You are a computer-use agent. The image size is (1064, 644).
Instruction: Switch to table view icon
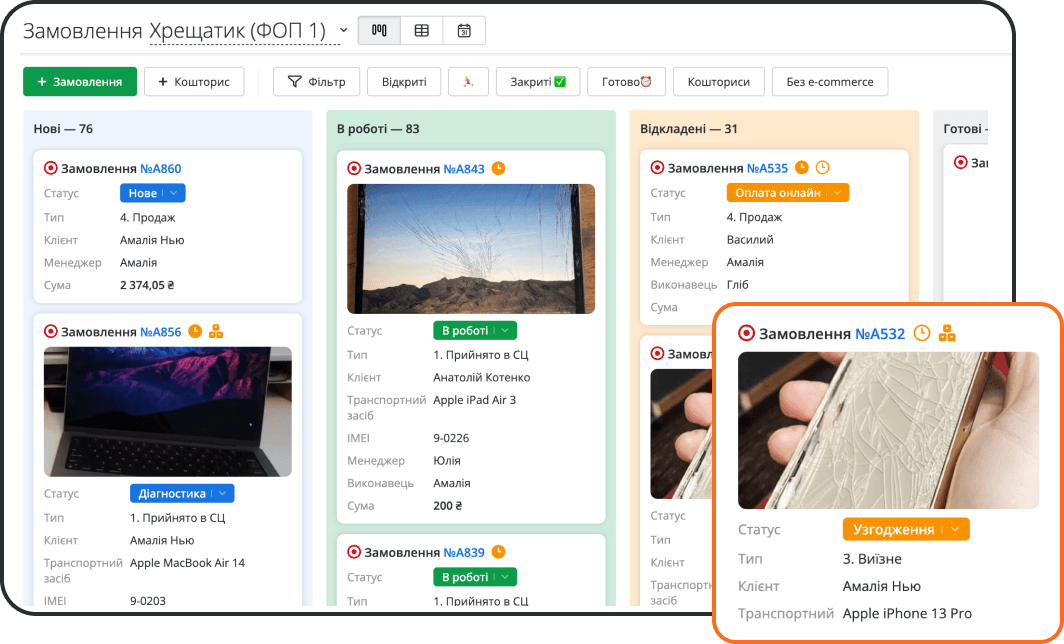click(x=421, y=31)
